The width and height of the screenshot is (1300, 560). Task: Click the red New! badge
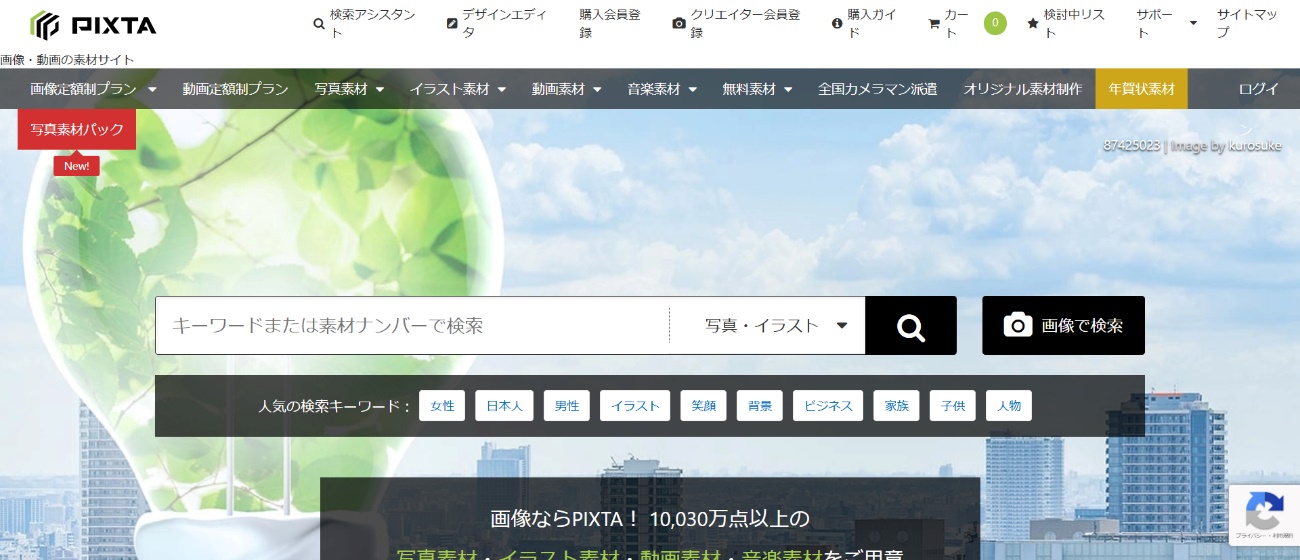tap(77, 166)
